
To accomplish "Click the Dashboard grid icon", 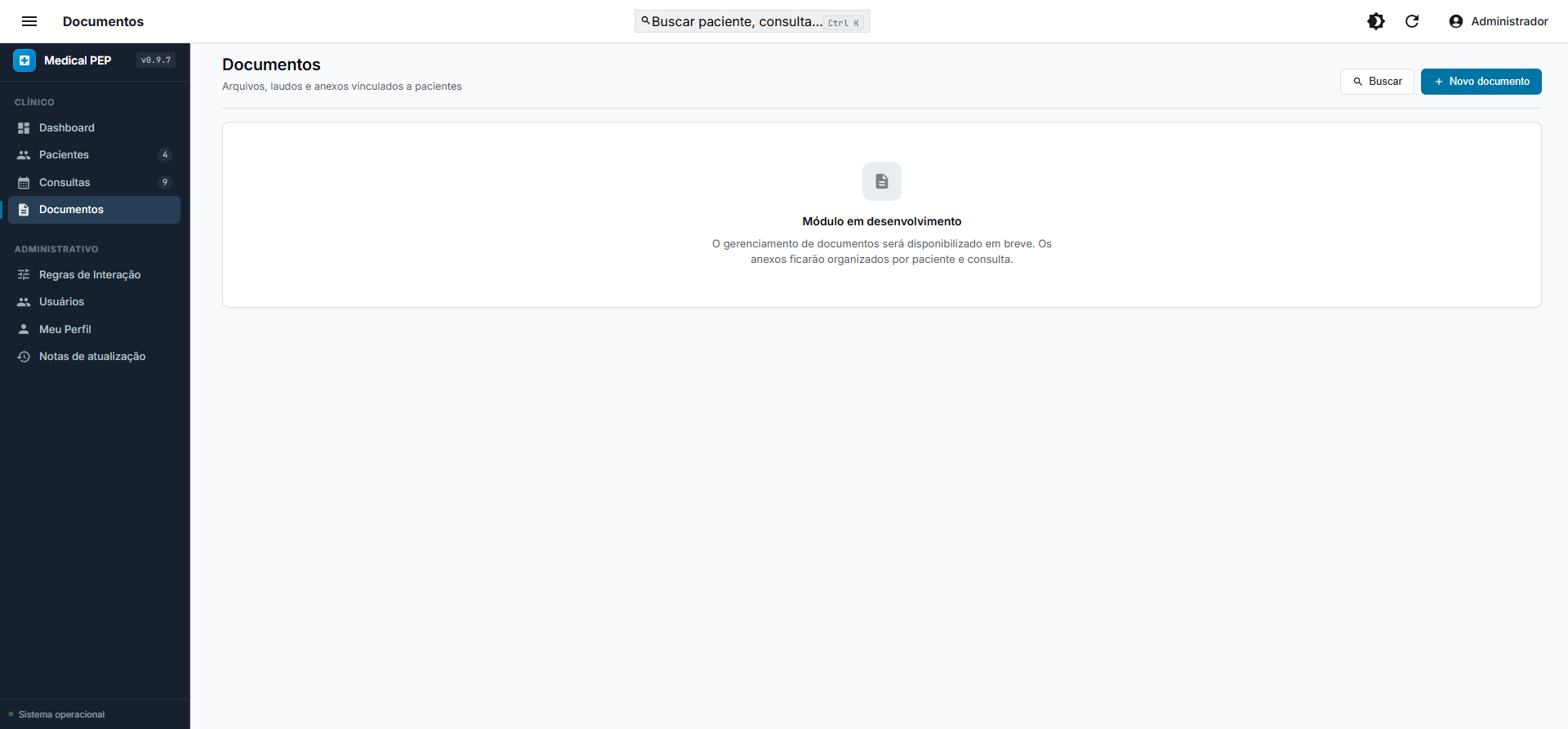I will 24,128.
